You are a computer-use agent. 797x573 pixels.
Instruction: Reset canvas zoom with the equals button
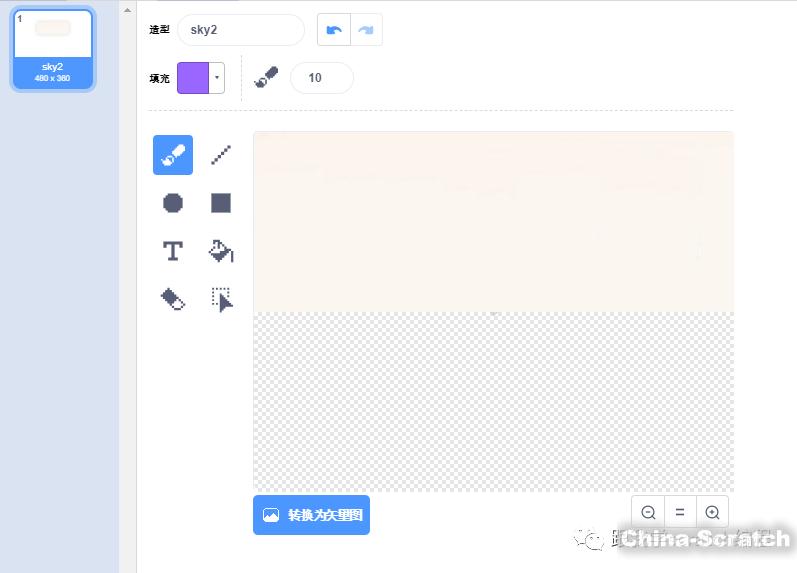tap(680, 512)
